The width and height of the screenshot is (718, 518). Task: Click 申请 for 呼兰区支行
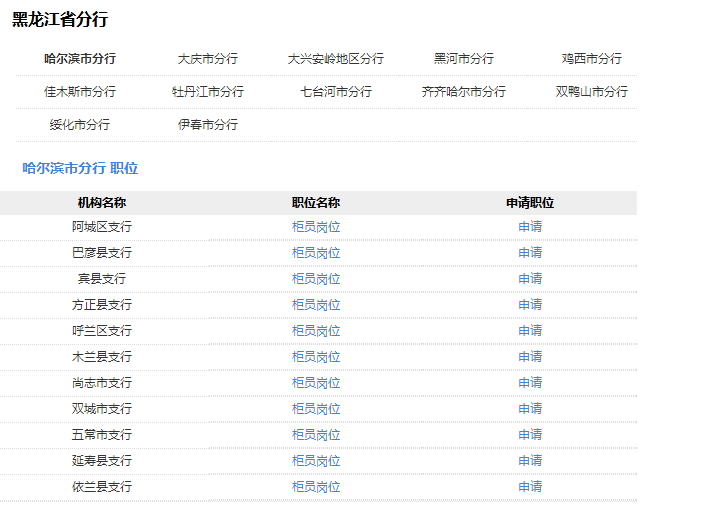tap(530, 331)
